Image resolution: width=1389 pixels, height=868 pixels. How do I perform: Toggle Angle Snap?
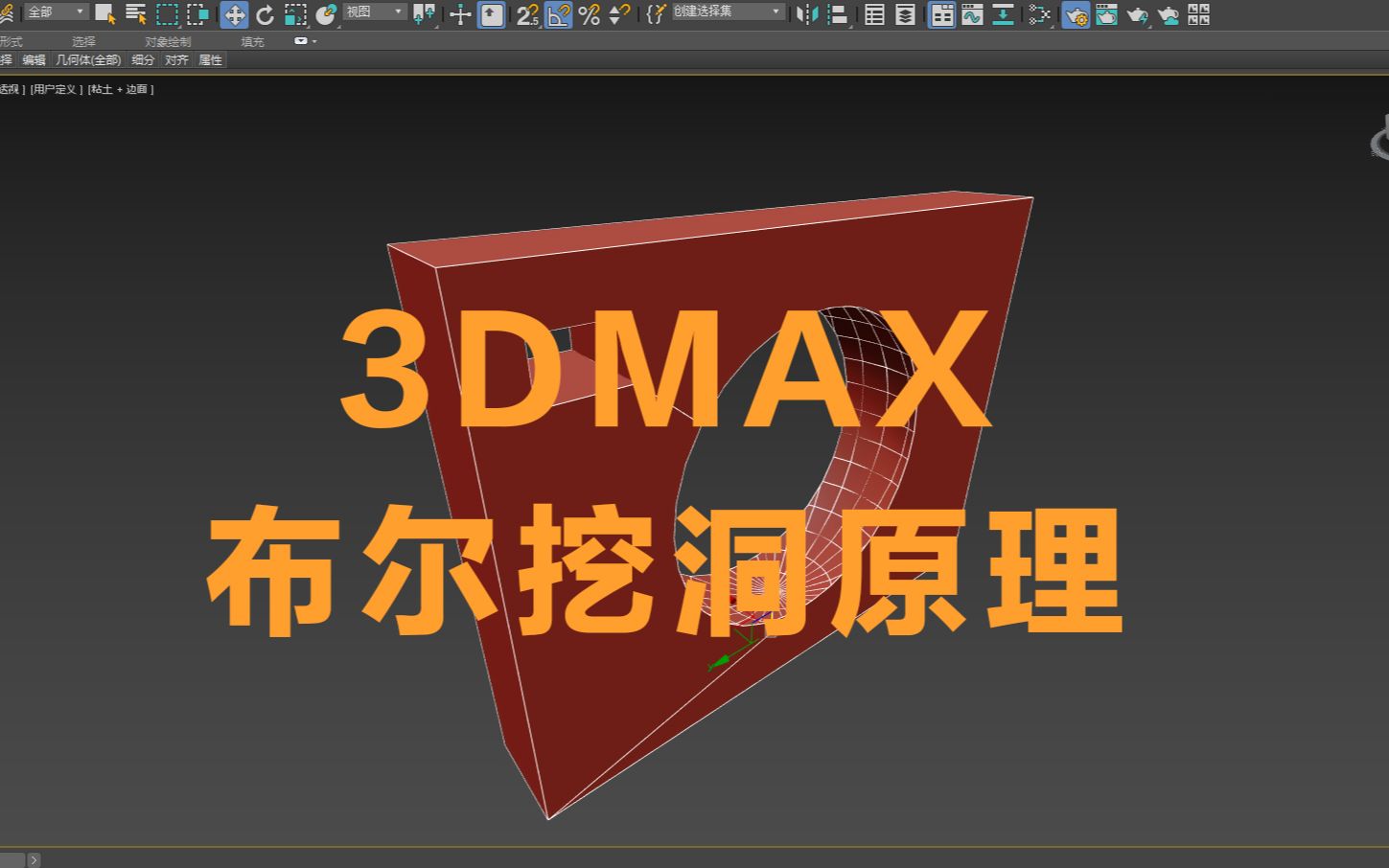(558, 13)
